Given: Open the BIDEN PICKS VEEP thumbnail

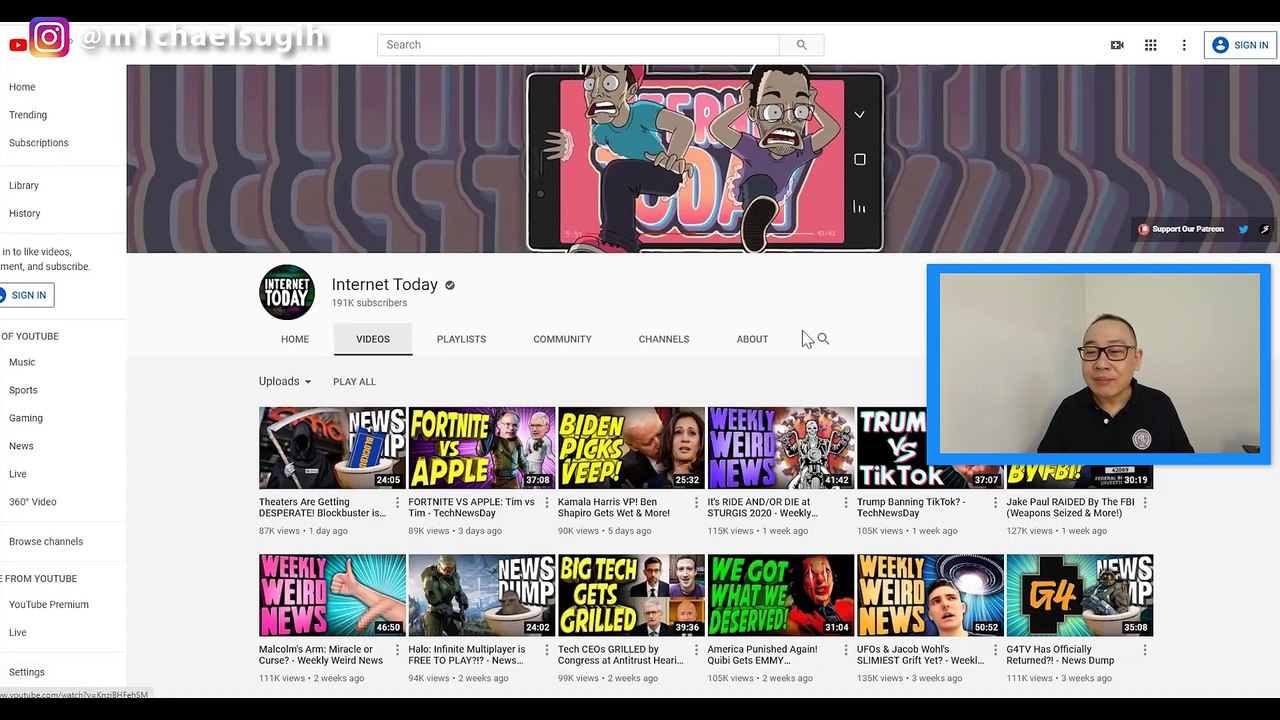Looking at the screenshot, I should point(631,448).
